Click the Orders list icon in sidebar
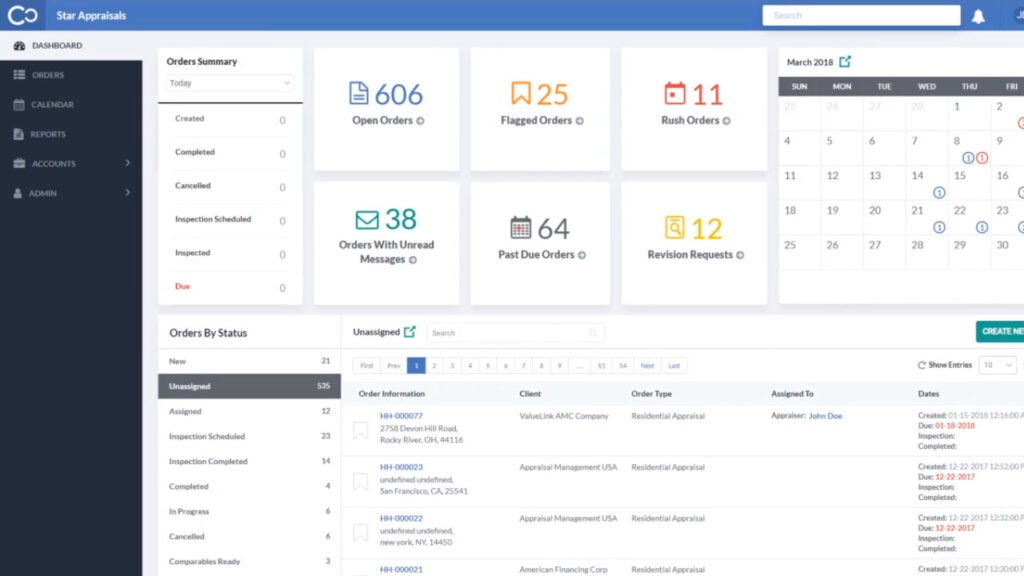 tap(19, 75)
